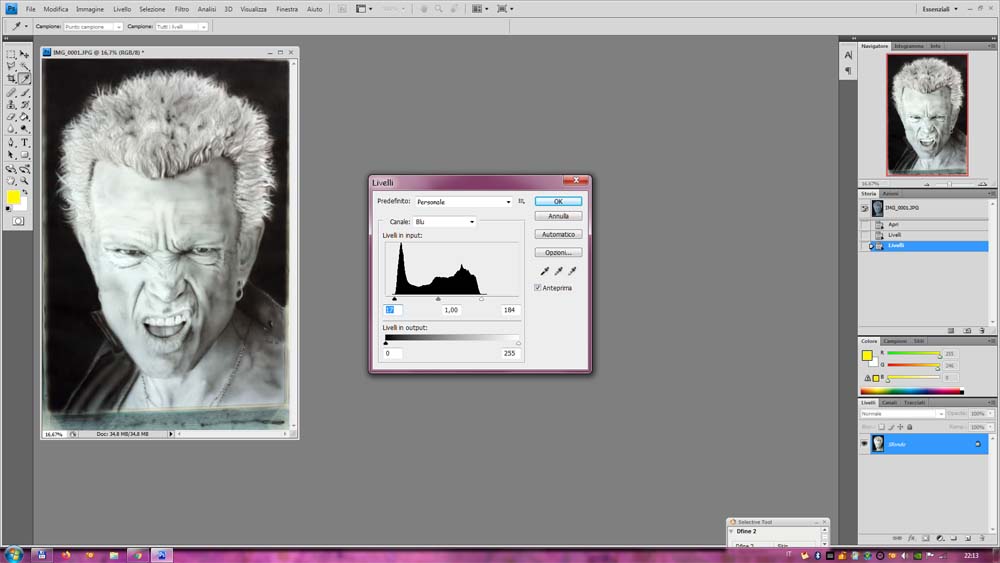Viewport: 1000px width, 563px height.
Task: Select the Crop tool
Action: pos(11,79)
